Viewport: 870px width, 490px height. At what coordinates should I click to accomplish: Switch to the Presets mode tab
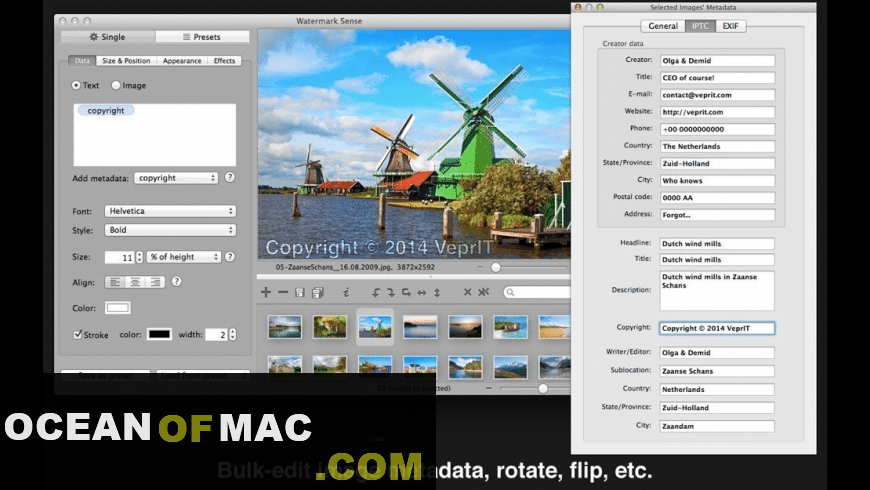[202, 37]
